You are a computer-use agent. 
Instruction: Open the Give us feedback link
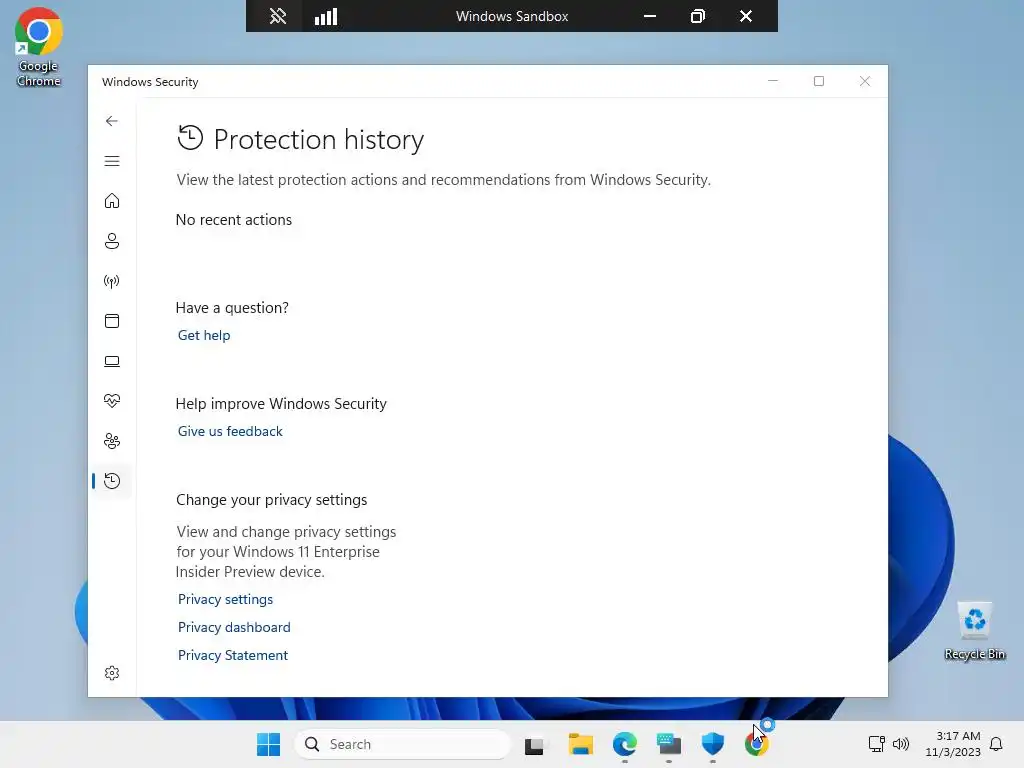click(230, 431)
